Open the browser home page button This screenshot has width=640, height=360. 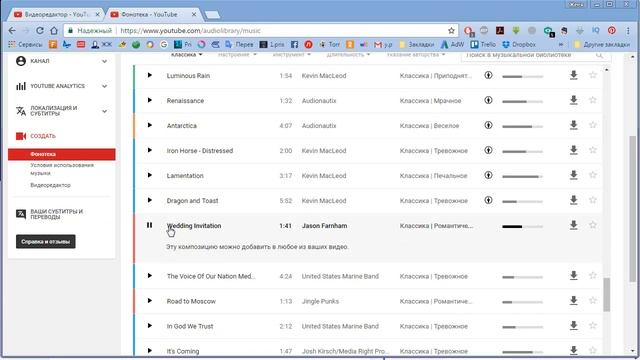54,31
